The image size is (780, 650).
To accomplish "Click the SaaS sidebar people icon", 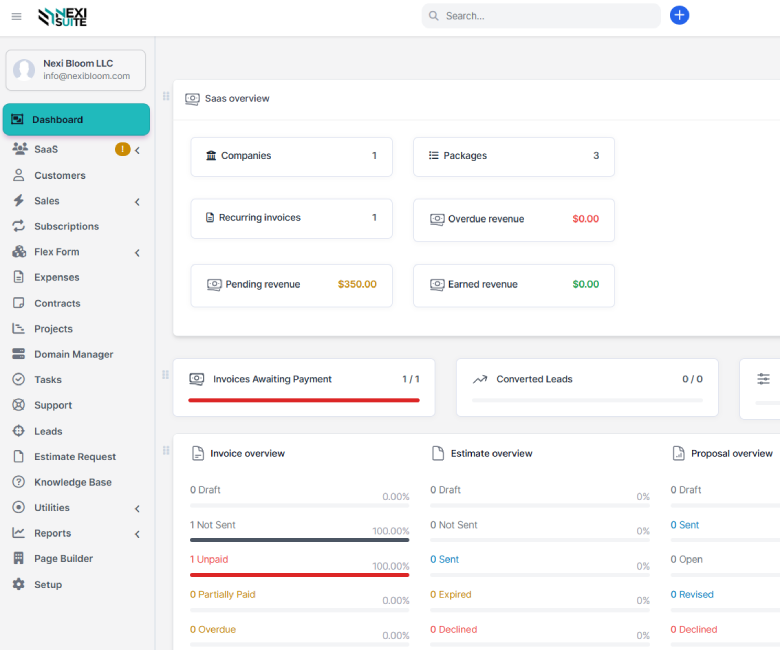I will coord(19,149).
